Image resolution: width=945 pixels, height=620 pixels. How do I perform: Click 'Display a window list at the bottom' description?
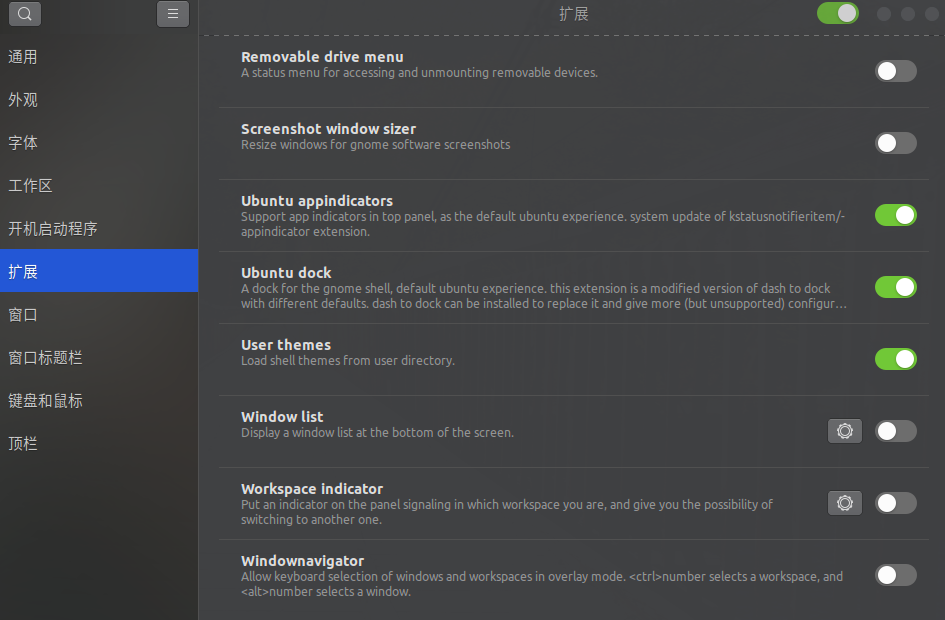pyautogui.click(x=377, y=433)
